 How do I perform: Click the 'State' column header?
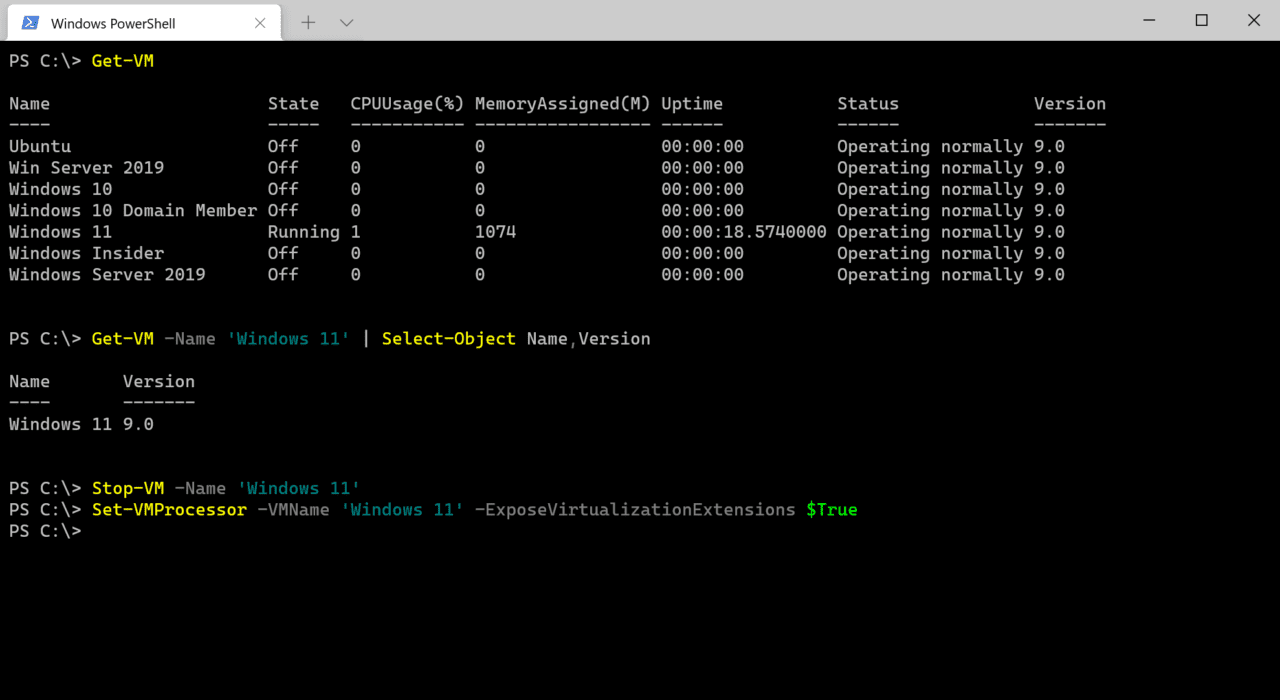click(293, 104)
